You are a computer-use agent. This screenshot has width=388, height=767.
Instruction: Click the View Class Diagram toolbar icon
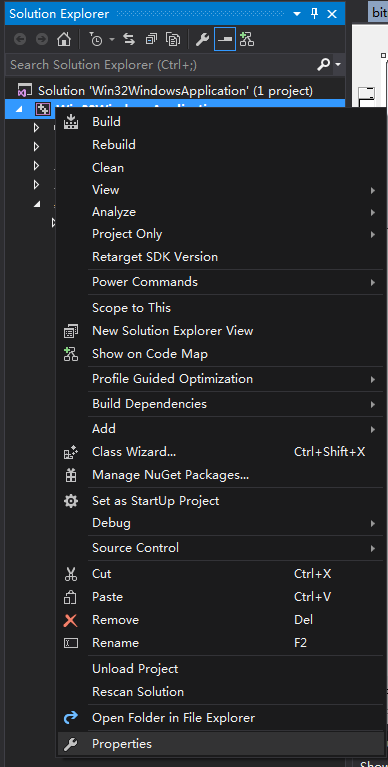[x=247, y=40]
